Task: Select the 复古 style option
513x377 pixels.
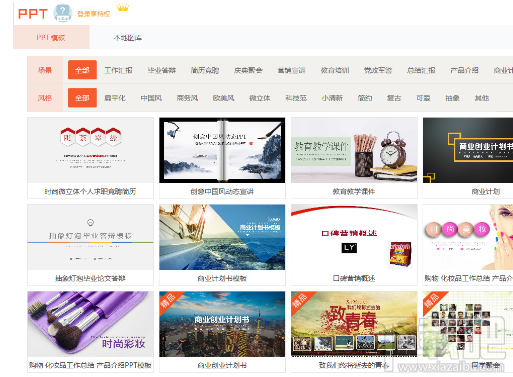Action: coord(394,98)
